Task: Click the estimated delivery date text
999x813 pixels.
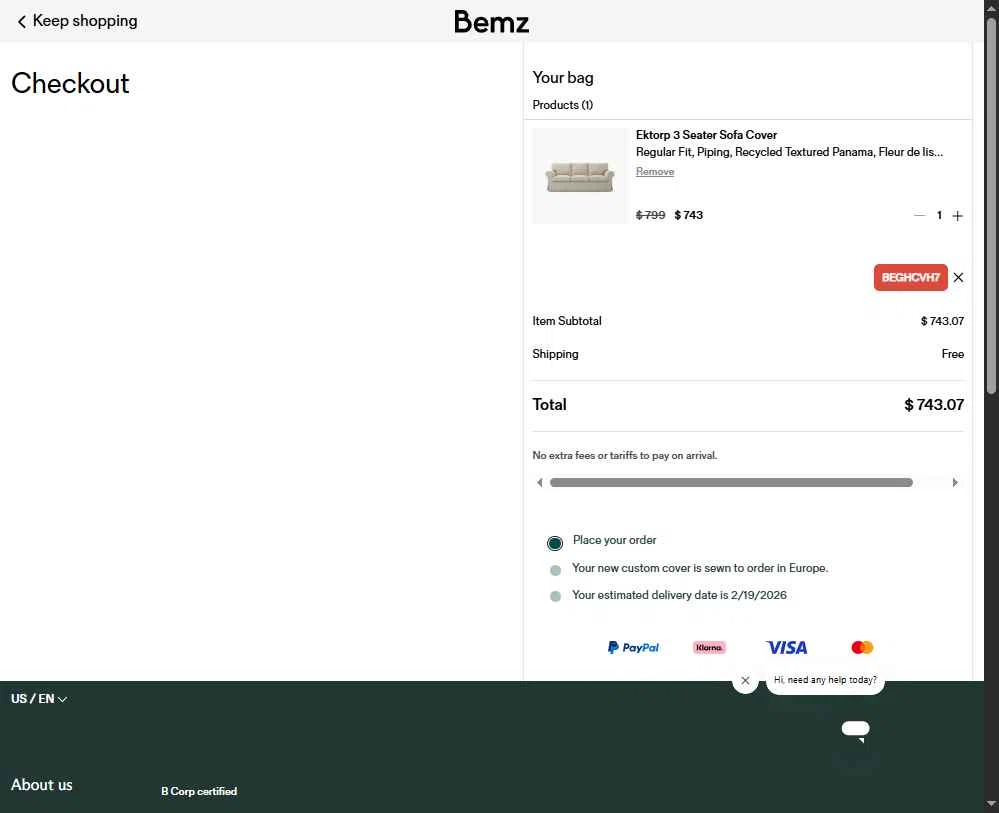Action: pos(679,595)
